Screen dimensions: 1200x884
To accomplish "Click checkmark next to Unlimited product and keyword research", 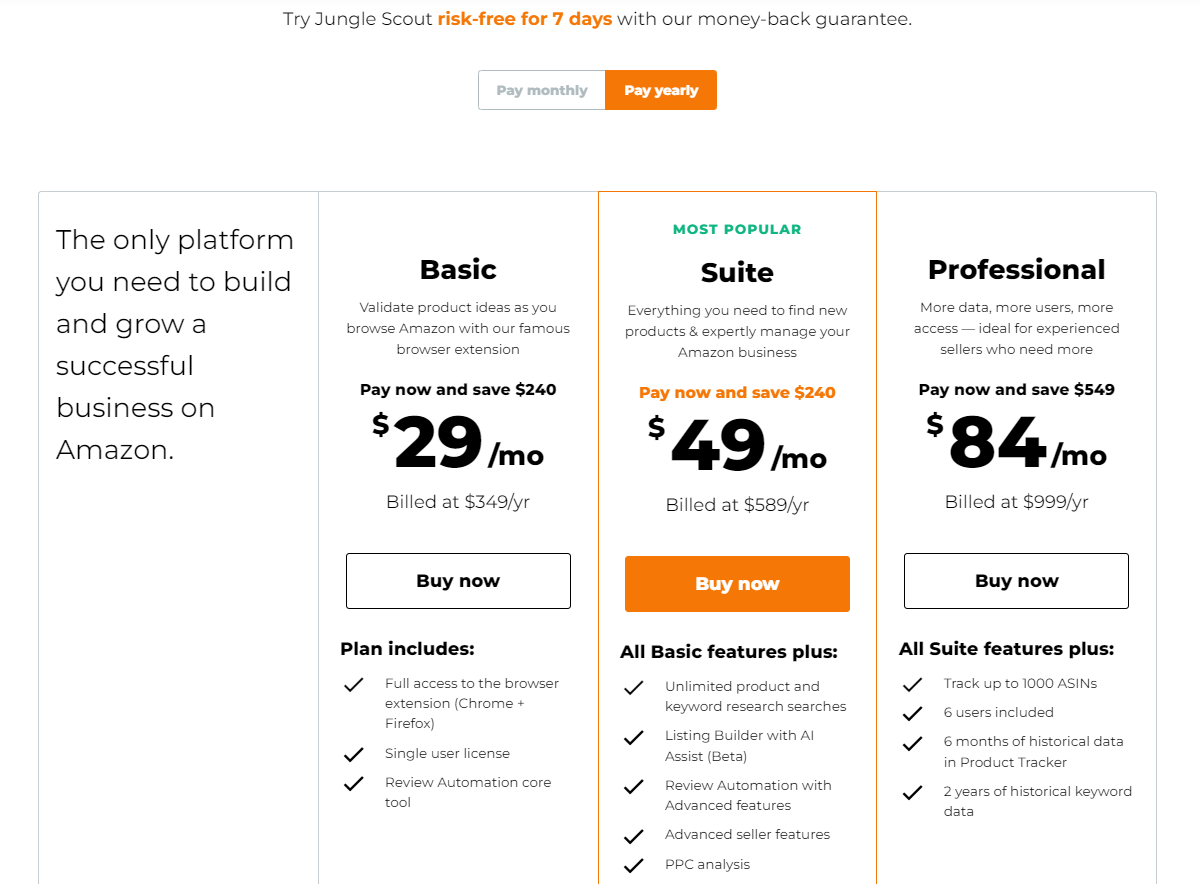I will click(x=633, y=688).
